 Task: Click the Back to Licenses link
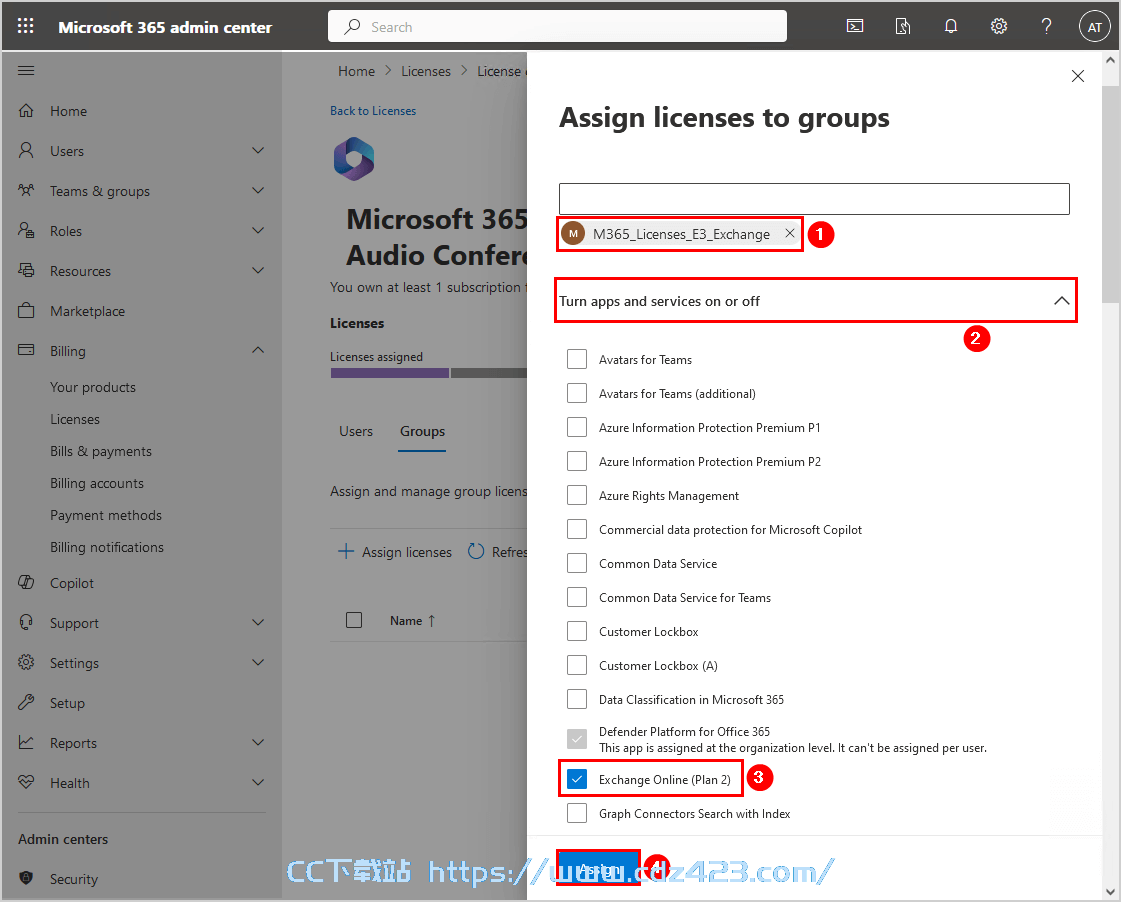[x=373, y=111]
